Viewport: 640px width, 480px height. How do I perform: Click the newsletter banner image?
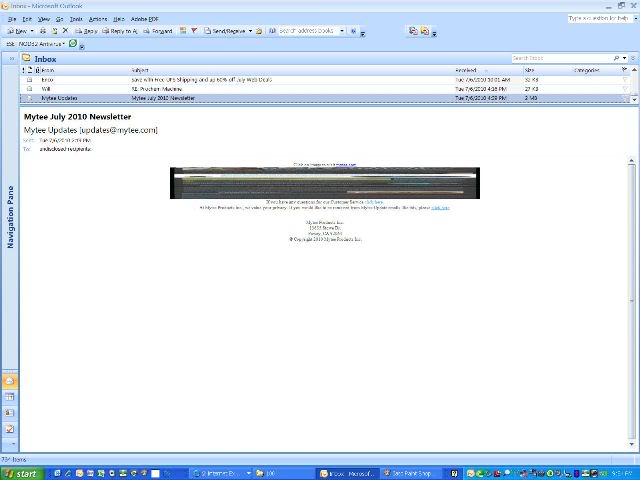click(x=324, y=183)
